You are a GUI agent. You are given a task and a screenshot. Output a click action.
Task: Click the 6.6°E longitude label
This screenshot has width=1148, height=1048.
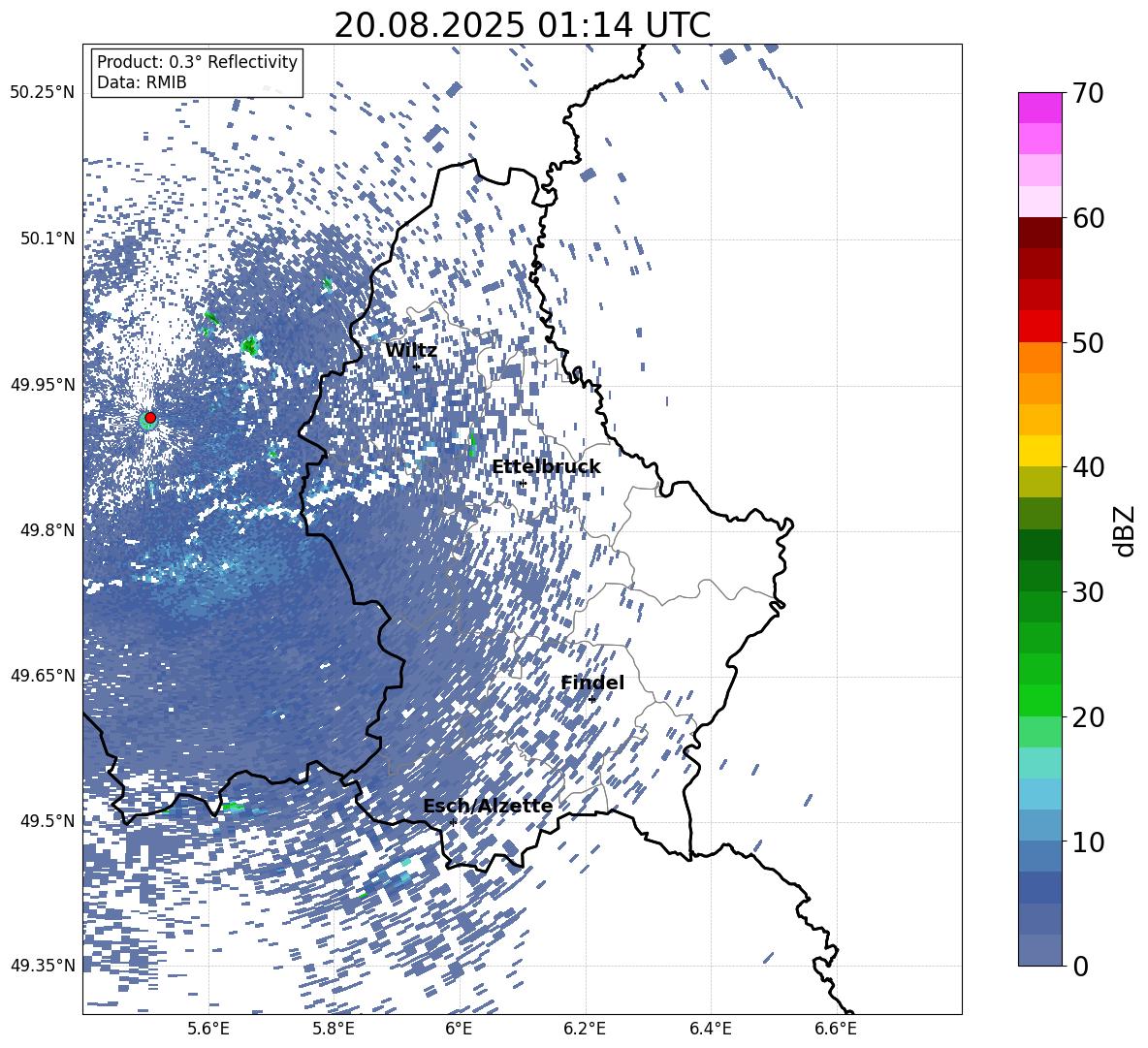[x=836, y=1029]
